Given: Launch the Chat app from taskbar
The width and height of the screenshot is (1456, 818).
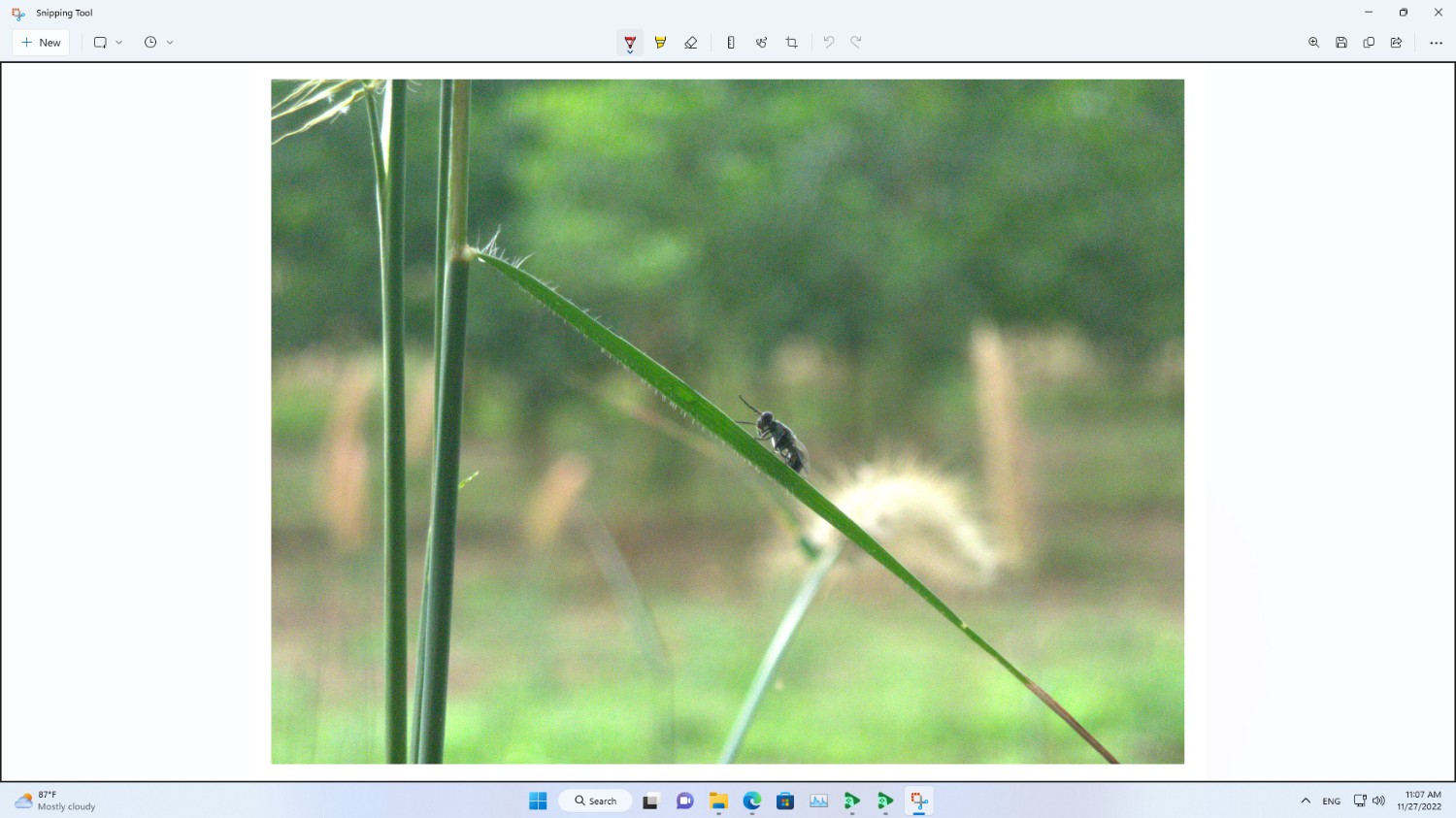Looking at the screenshot, I should click(x=684, y=801).
